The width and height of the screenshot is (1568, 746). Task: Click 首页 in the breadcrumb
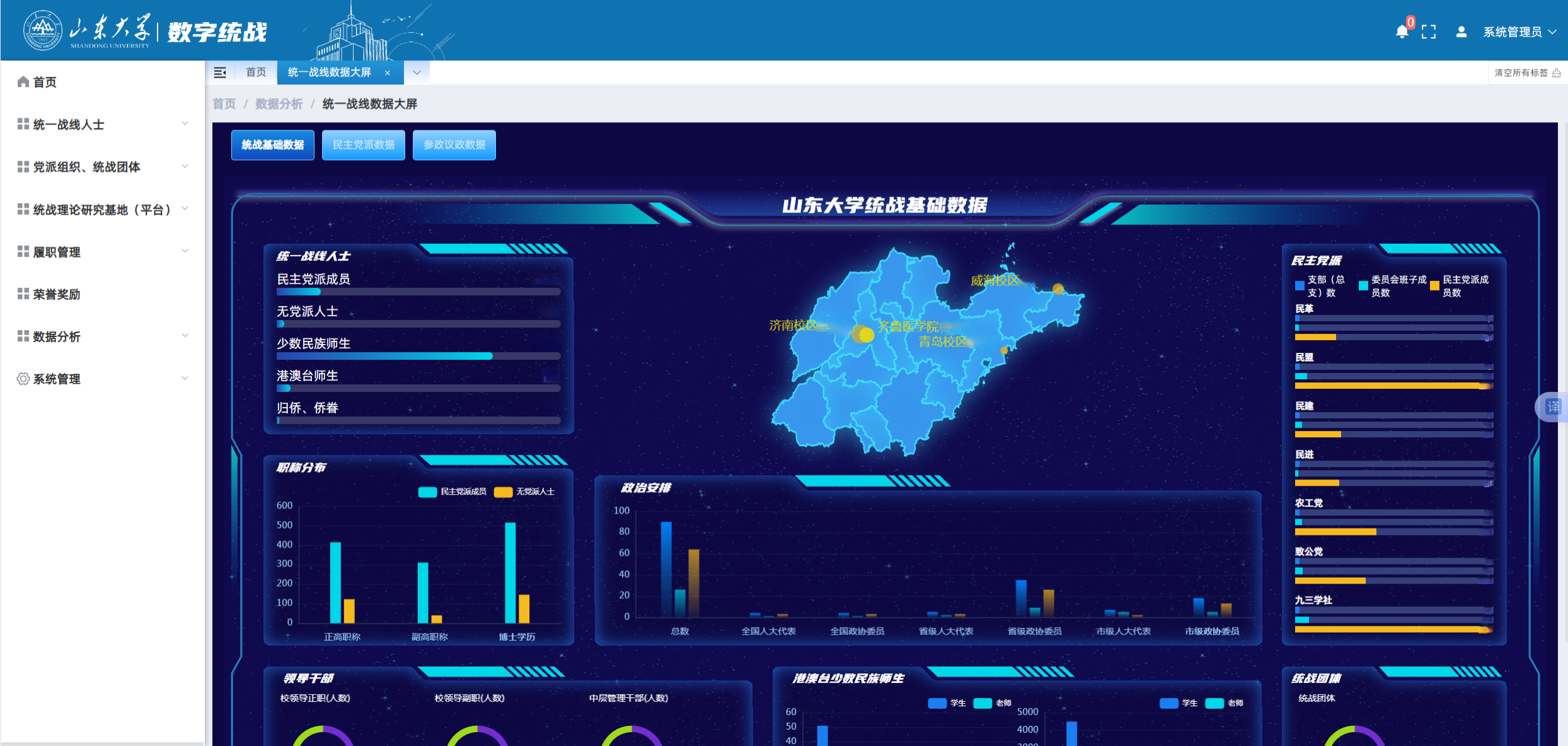224,103
